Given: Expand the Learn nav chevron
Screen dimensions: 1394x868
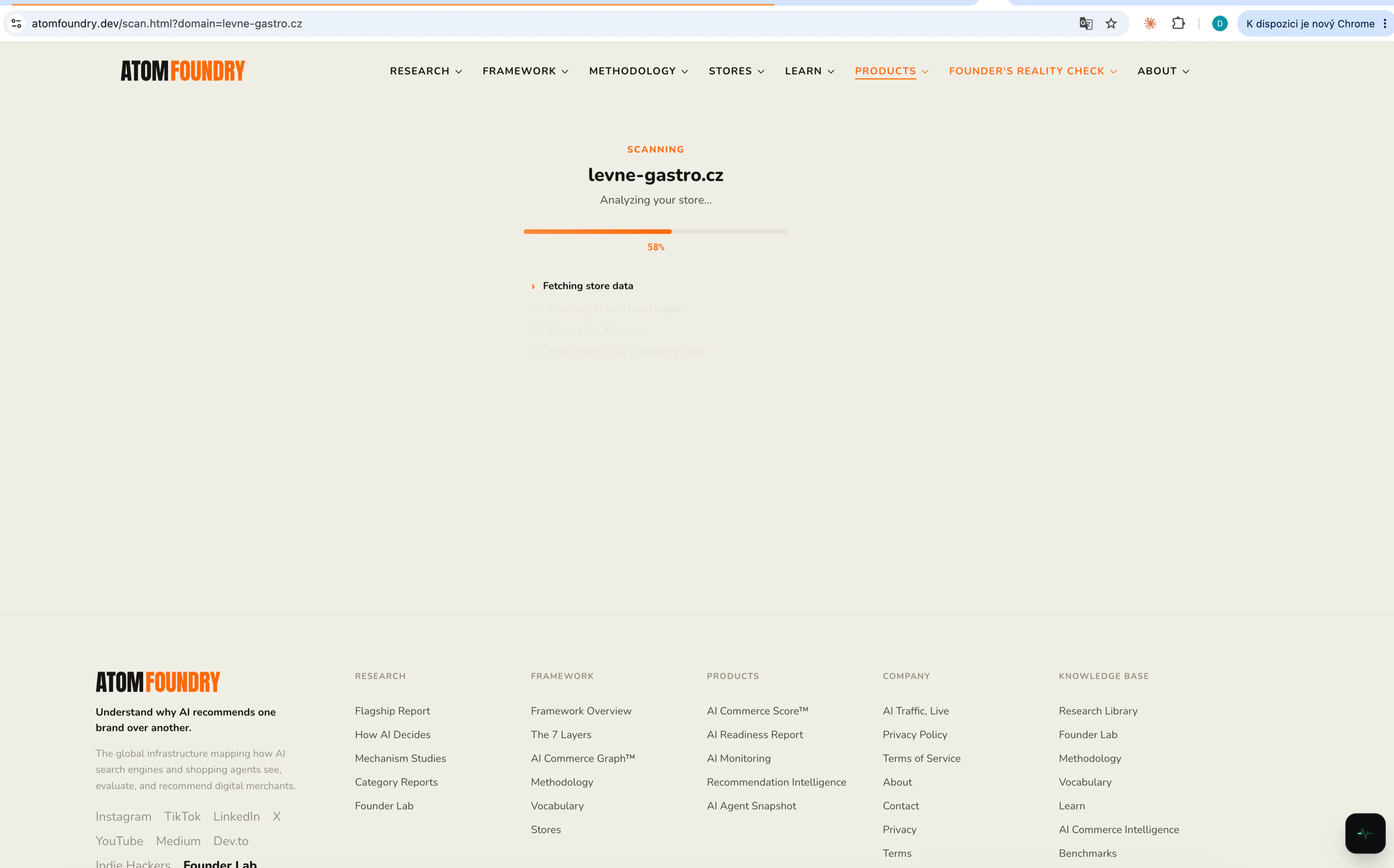Looking at the screenshot, I should pyautogui.click(x=831, y=72).
